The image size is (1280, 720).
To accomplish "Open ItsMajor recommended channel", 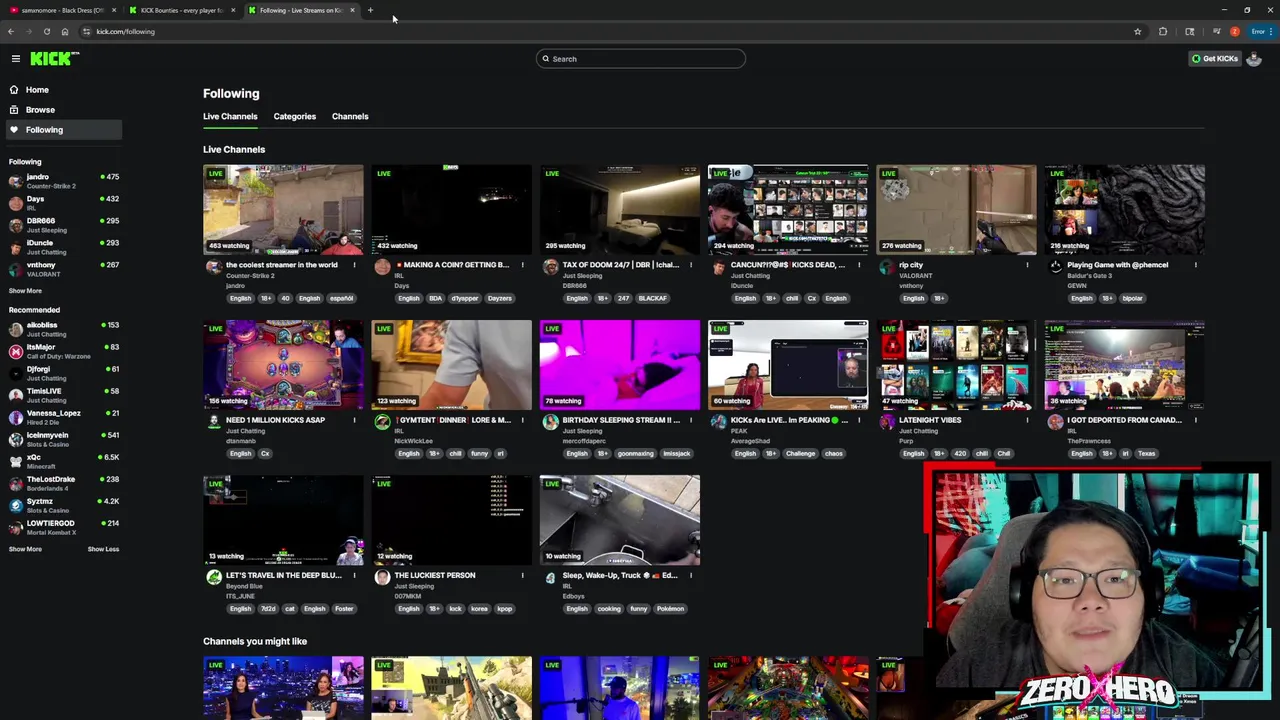I will point(64,351).
